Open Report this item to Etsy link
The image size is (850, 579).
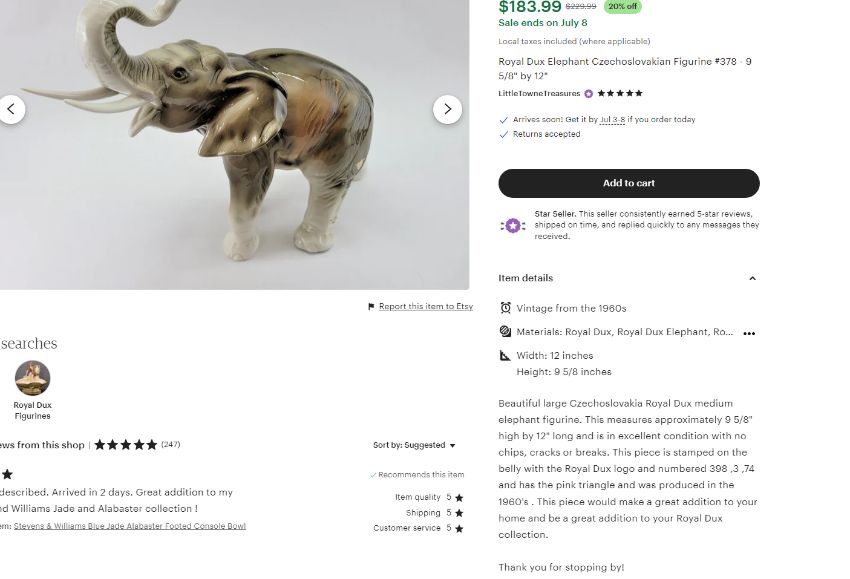click(426, 306)
